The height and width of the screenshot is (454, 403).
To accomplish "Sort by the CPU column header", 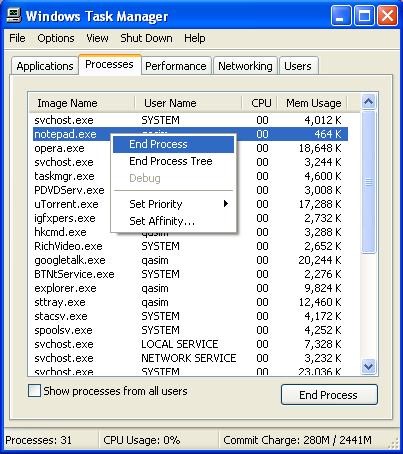I will [x=260, y=103].
